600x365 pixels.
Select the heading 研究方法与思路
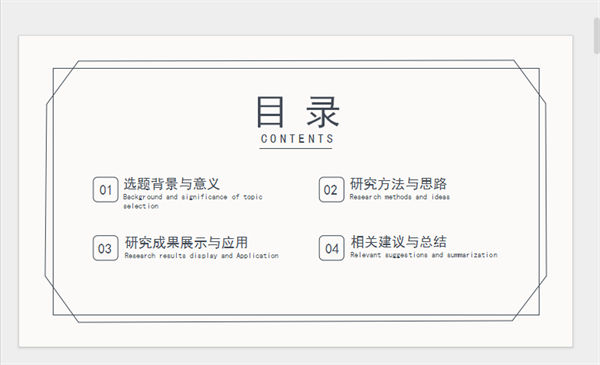pos(398,184)
